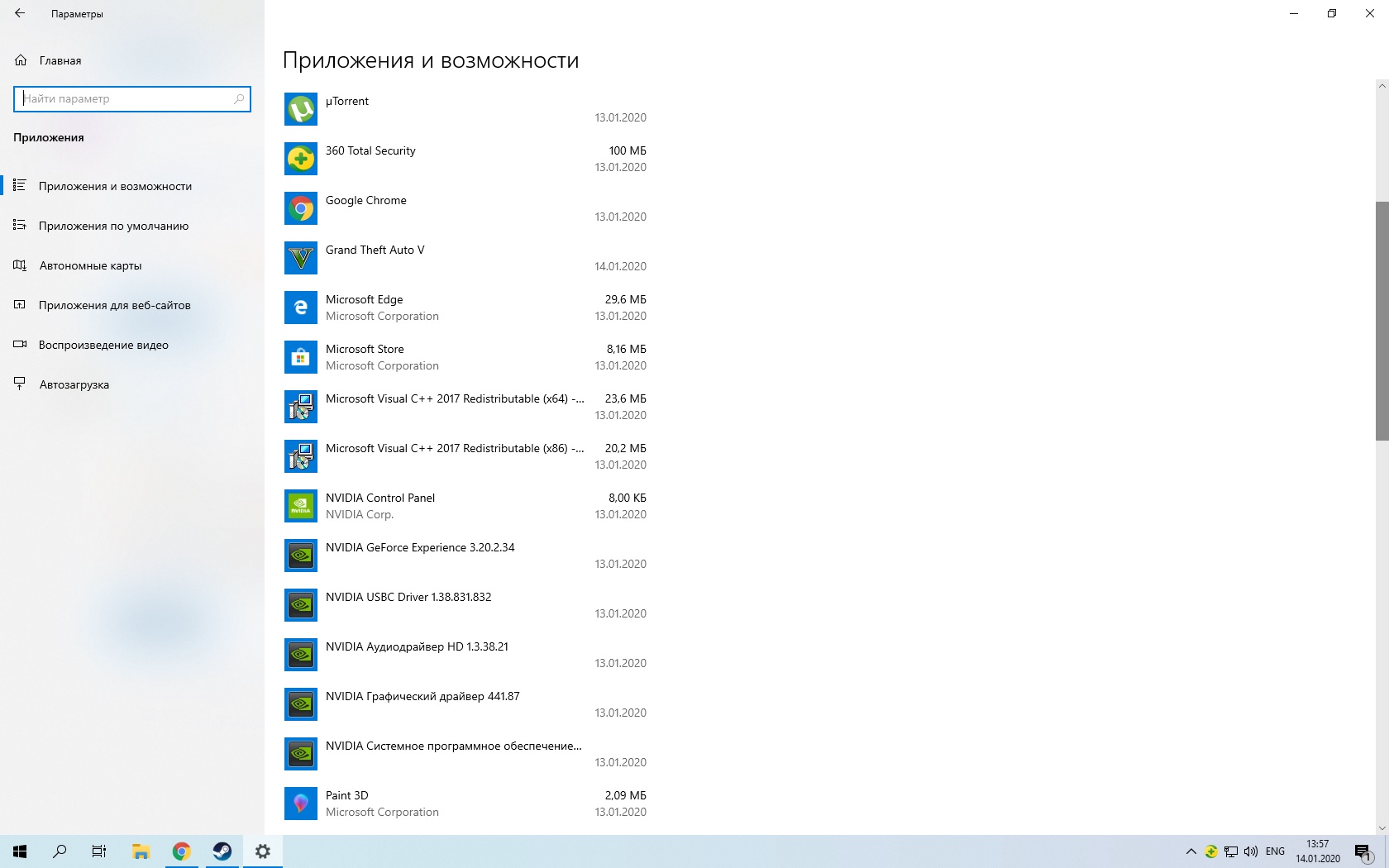
Task: Click the 100 МБ size value
Action: click(628, 150)
